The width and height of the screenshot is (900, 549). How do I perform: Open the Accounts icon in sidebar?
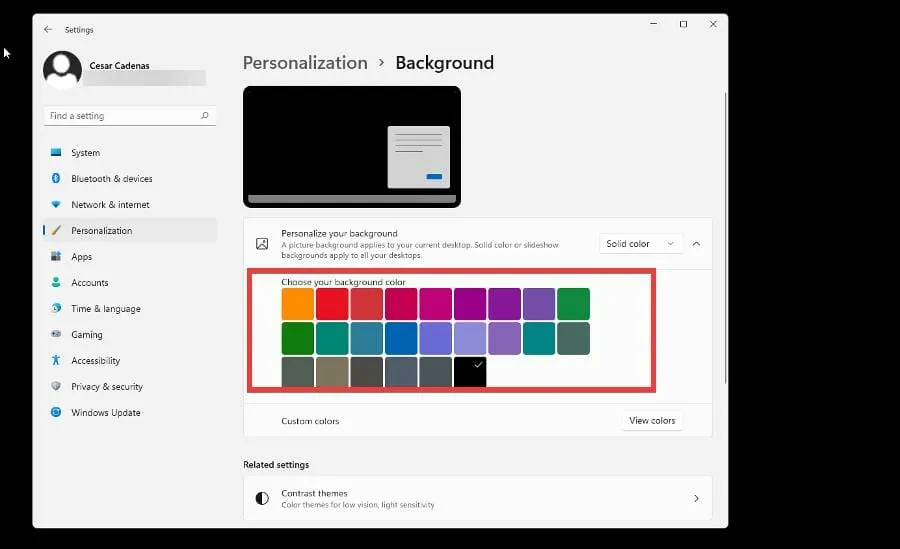56,283
